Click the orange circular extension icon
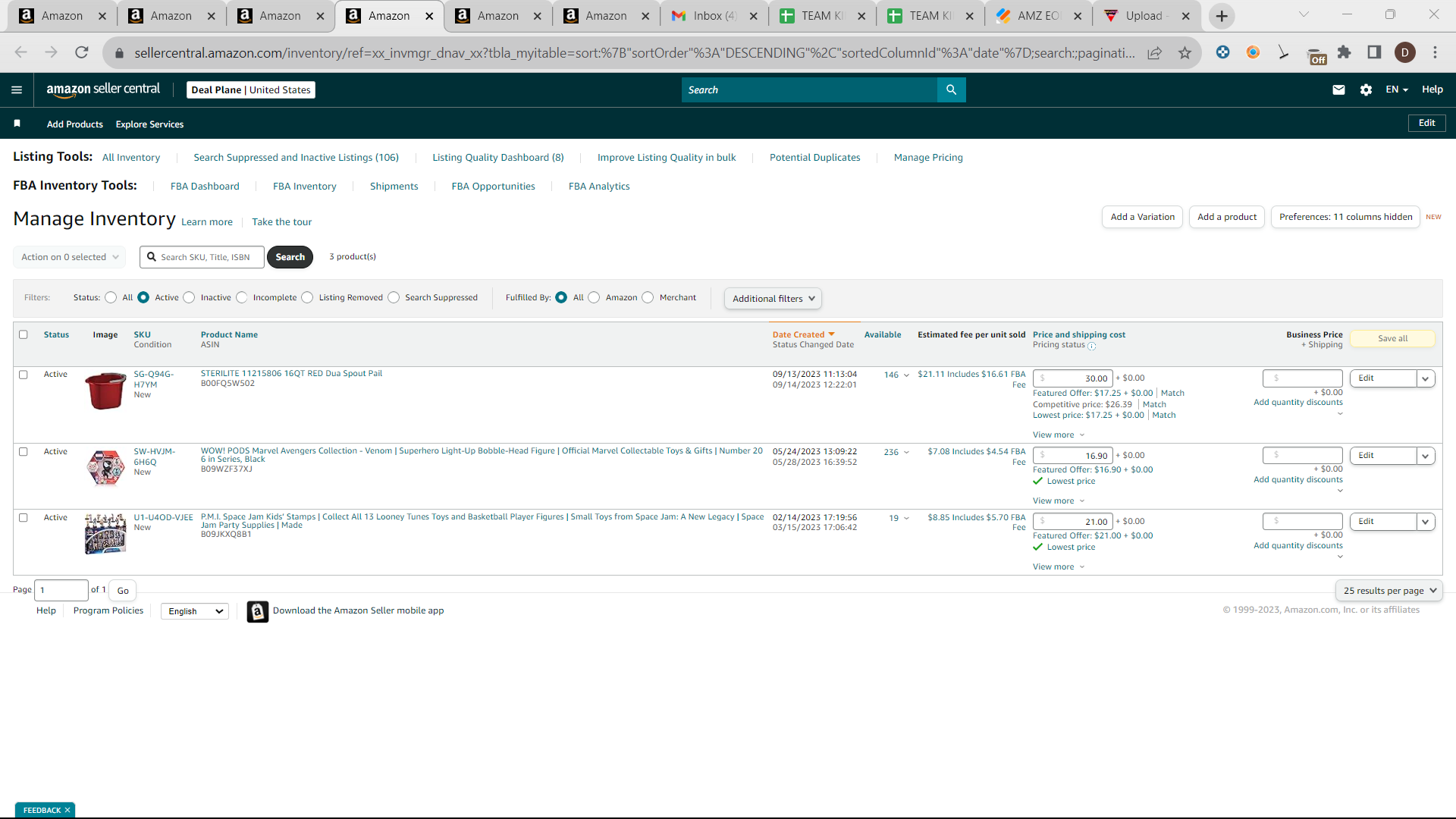Viewport: 1456px width, 819px height. coord(1253,52)
